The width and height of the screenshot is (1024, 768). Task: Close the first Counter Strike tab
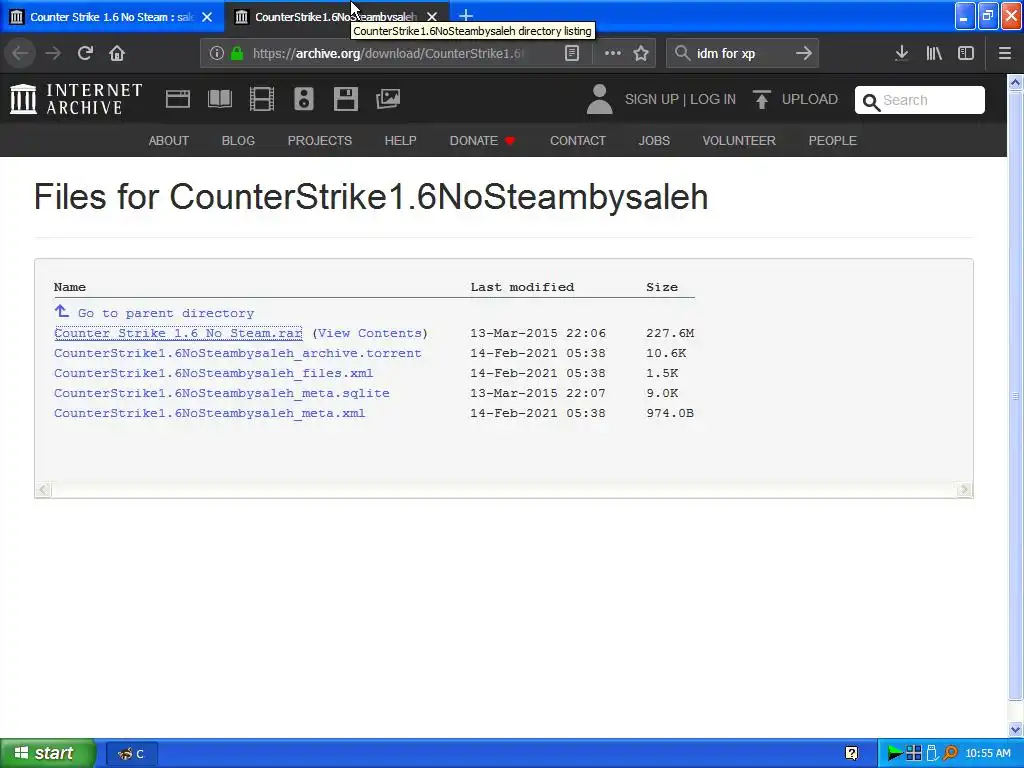coord(207,17)
